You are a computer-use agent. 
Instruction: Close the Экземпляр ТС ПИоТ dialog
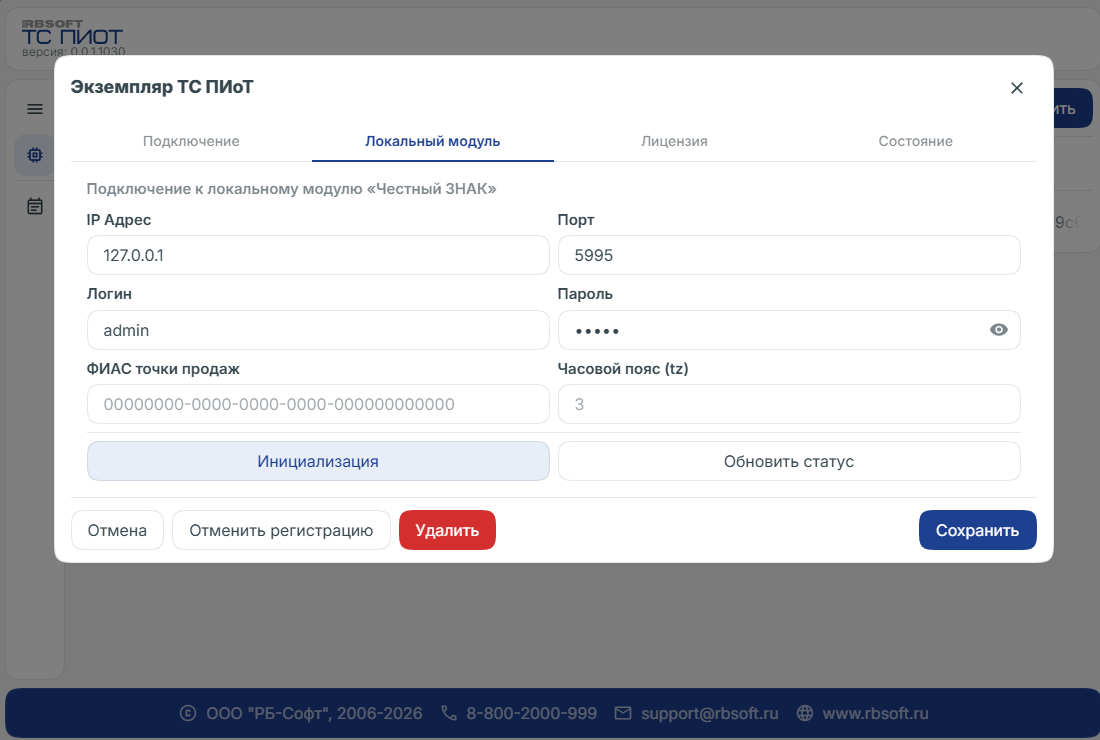(x=1017, y=88)
